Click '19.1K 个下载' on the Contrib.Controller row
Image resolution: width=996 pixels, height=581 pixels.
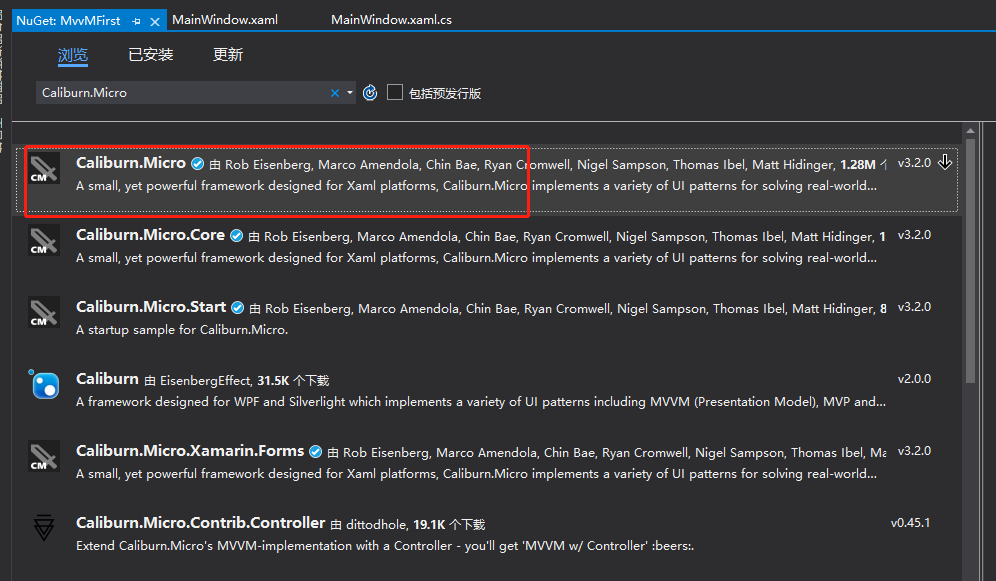449,525
